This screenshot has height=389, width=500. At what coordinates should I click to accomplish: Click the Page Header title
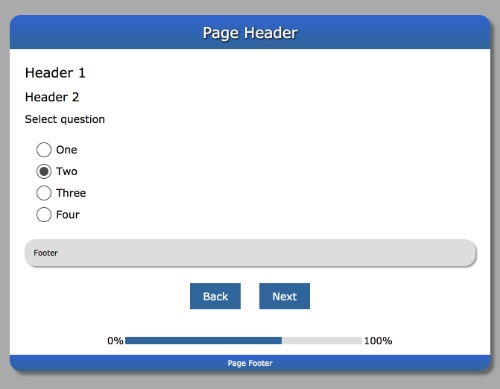click(x=250, y=33)
